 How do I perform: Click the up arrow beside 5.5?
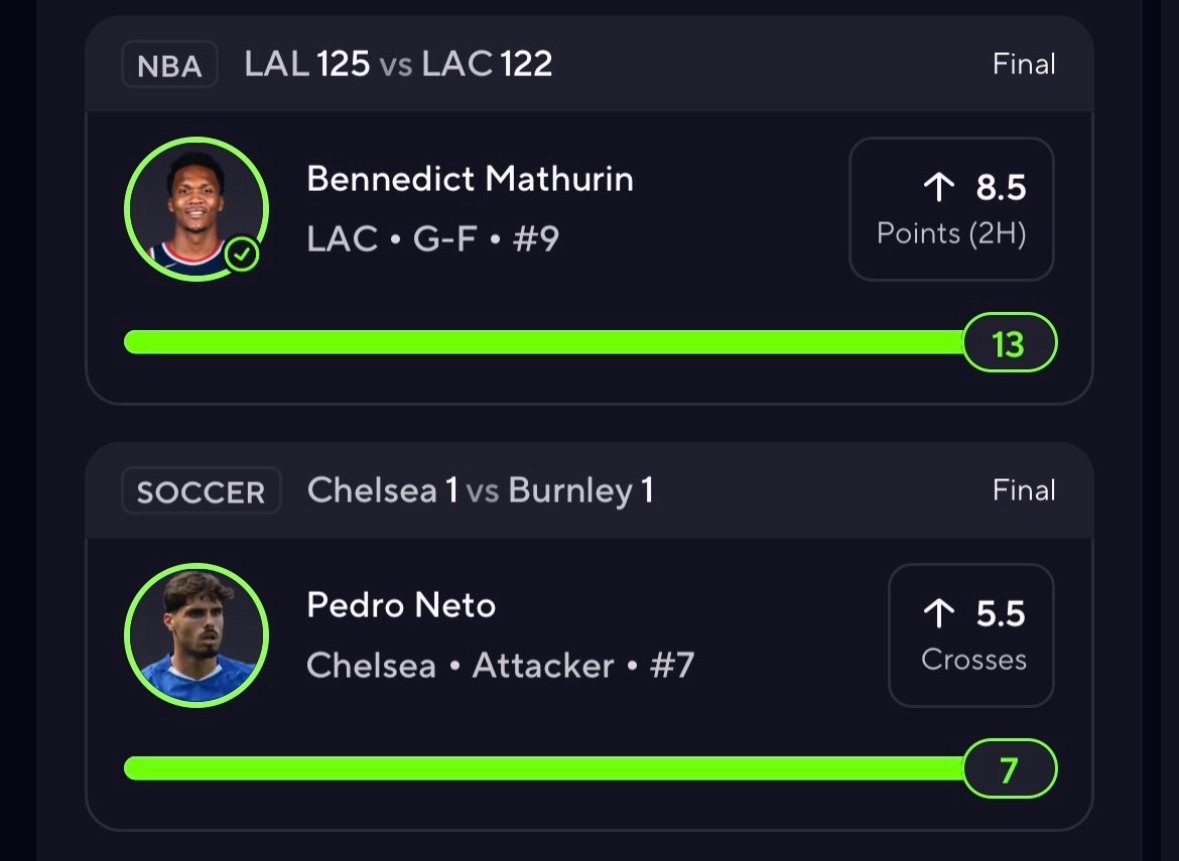click(938, 613)
